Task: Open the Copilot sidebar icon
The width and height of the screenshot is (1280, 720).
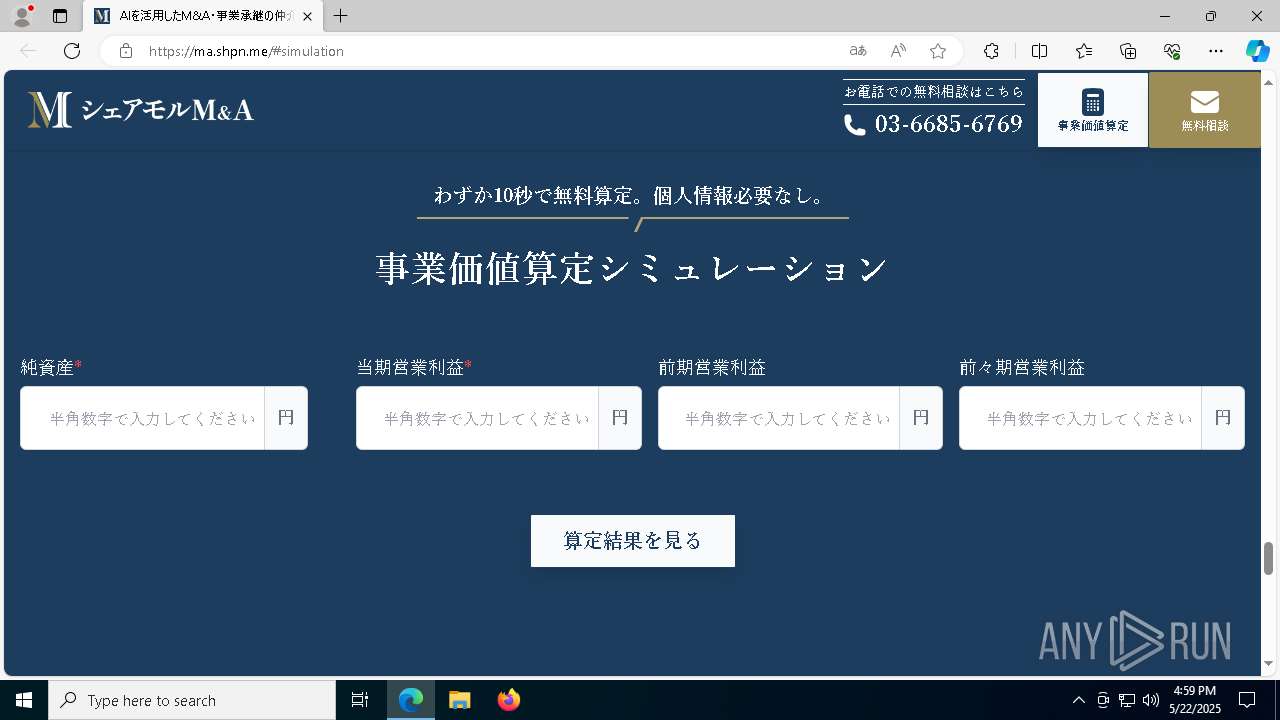Action: click(x=1257, y=51)
